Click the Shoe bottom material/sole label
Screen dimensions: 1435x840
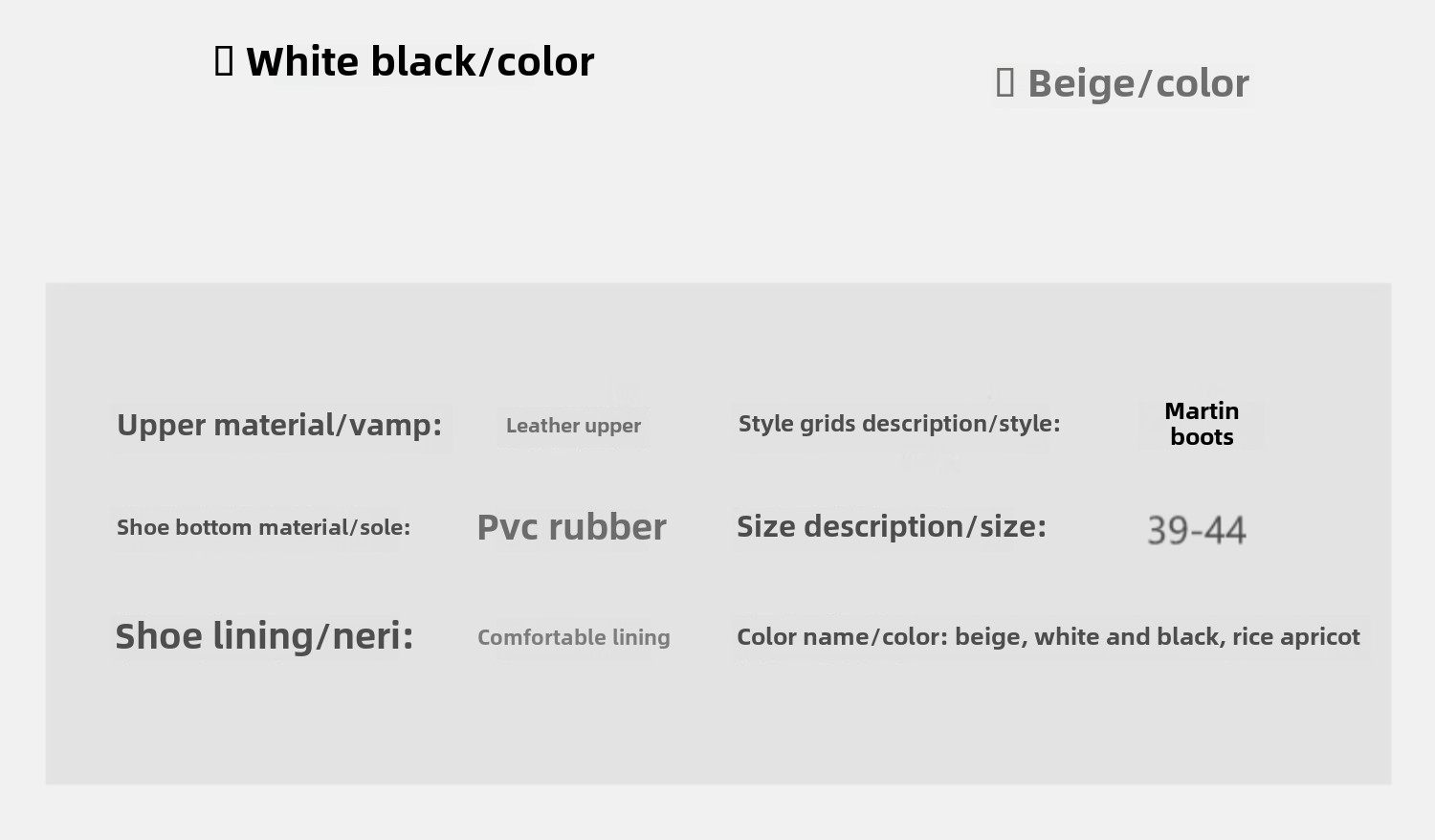tap(263, 527)
